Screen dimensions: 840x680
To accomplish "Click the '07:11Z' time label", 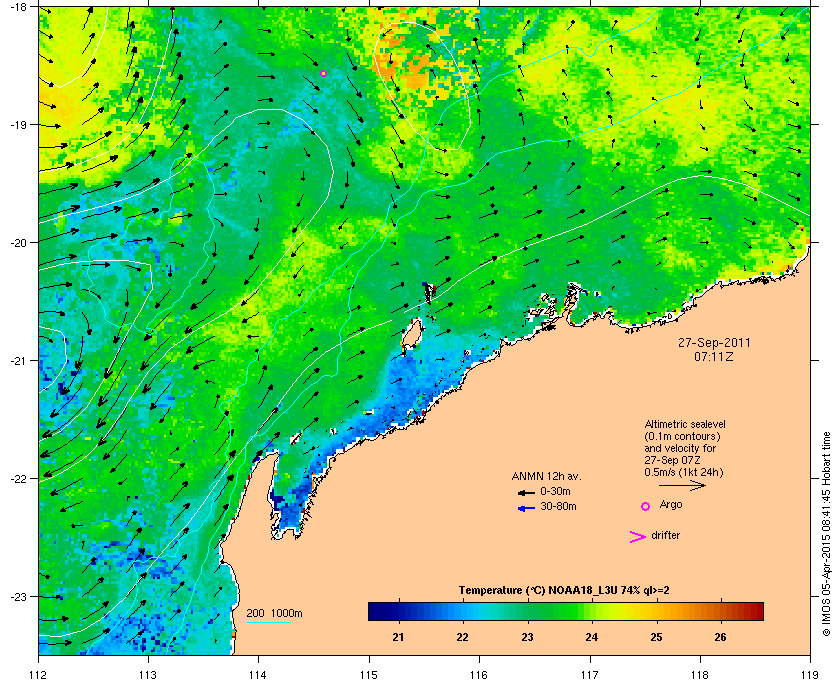I will point(714,356).
